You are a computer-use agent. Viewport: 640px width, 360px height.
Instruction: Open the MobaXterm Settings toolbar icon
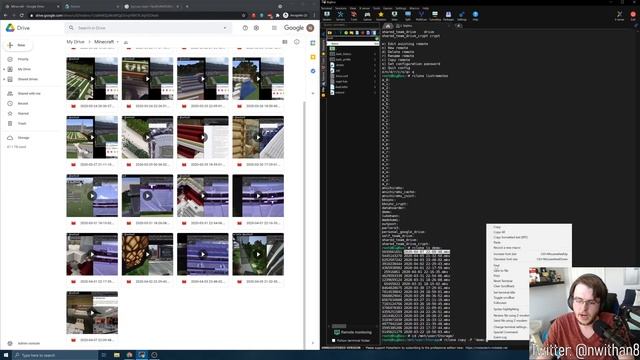coord(462,15)
